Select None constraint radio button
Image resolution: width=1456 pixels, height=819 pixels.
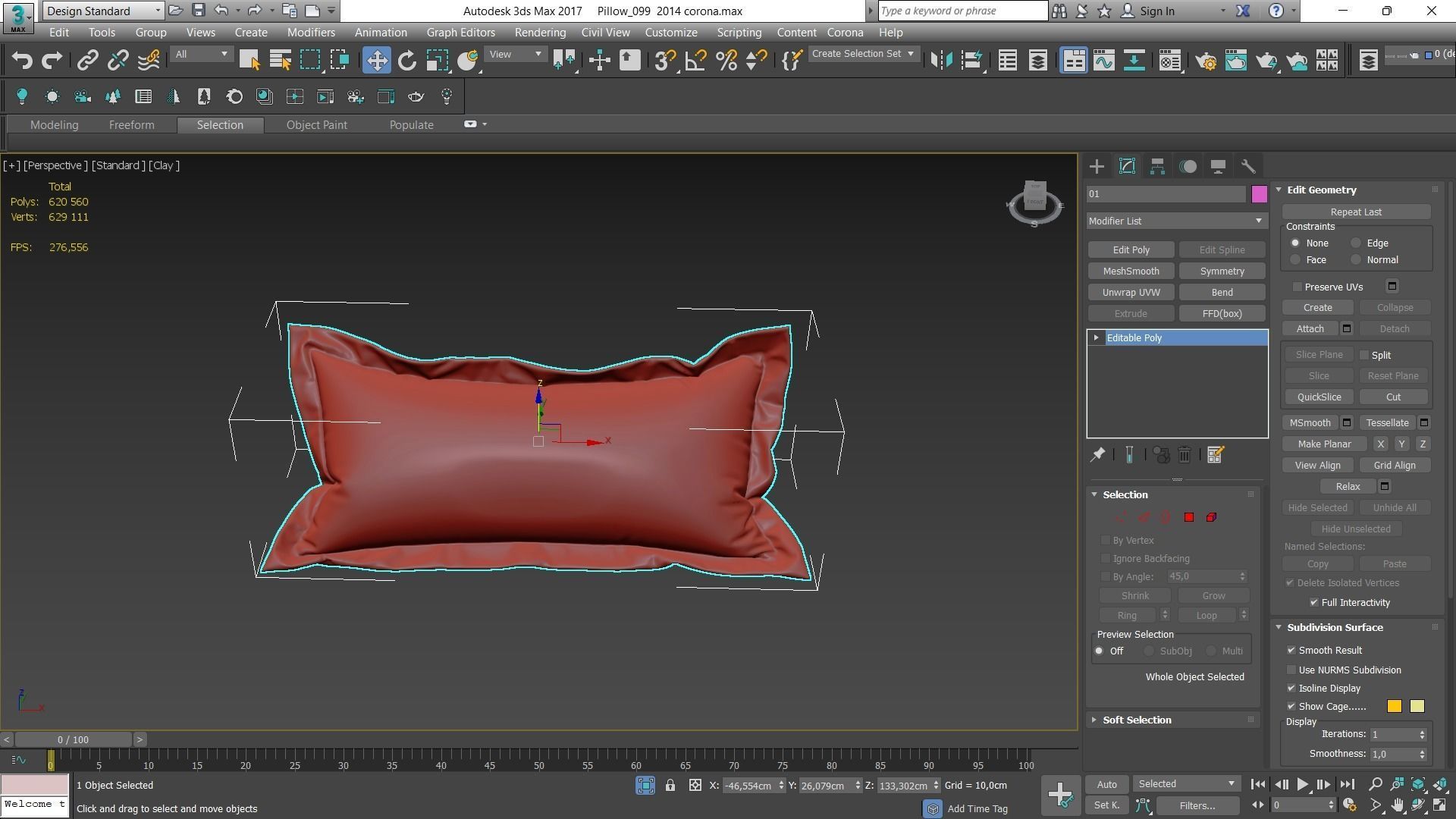click(x=1295, y=243)
